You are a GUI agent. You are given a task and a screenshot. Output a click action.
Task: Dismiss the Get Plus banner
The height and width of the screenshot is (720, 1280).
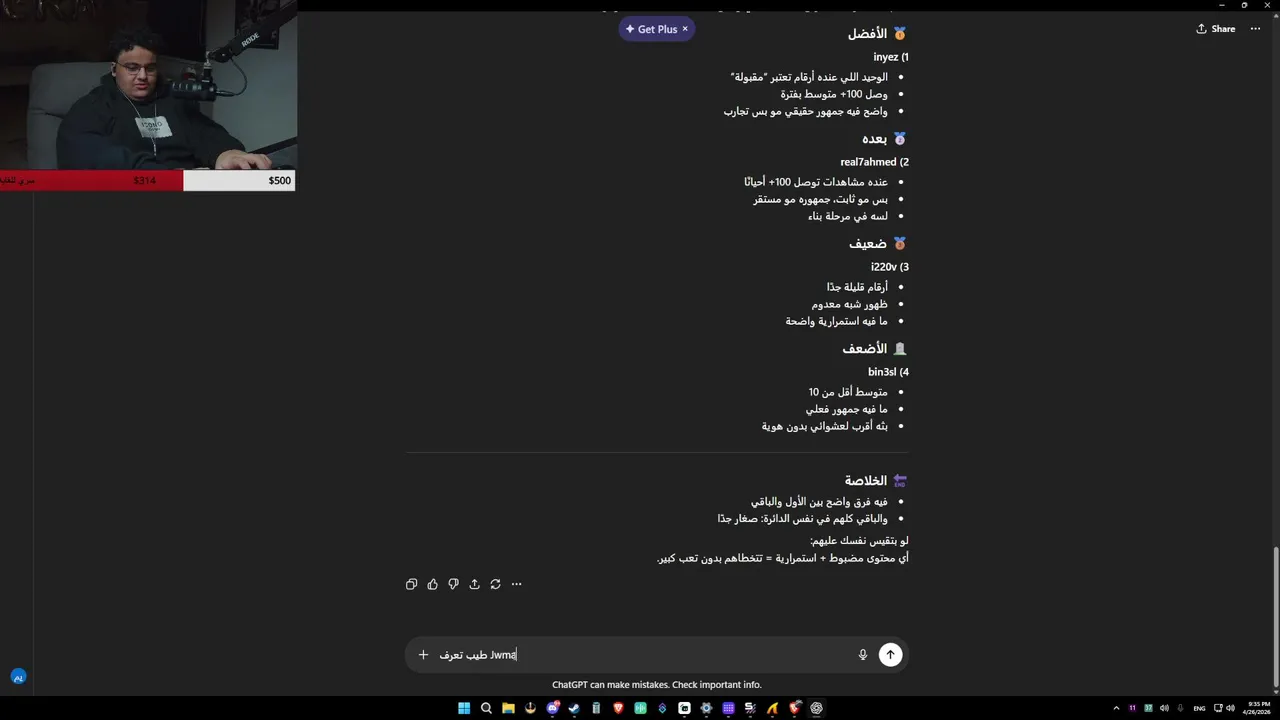click(x=685, y=29)
